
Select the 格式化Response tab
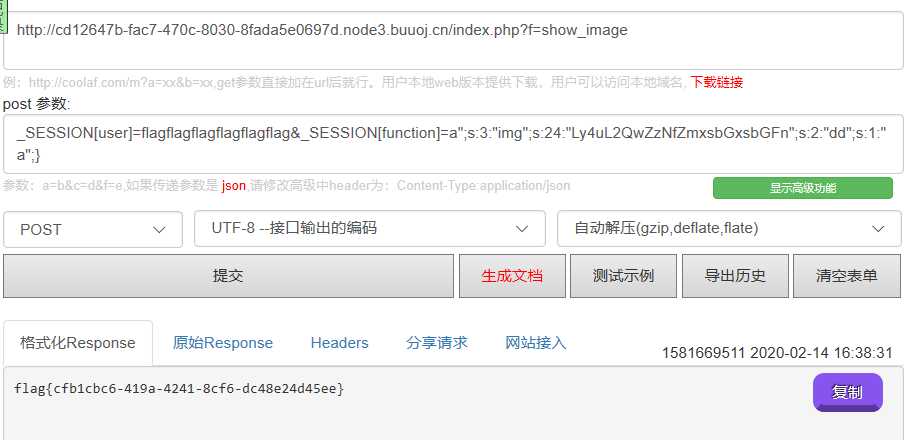78,343
